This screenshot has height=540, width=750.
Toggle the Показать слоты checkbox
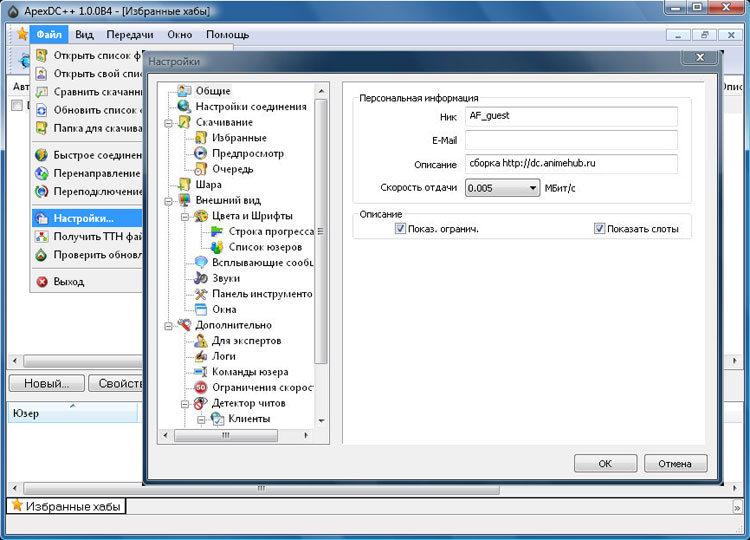pos(599,229)
